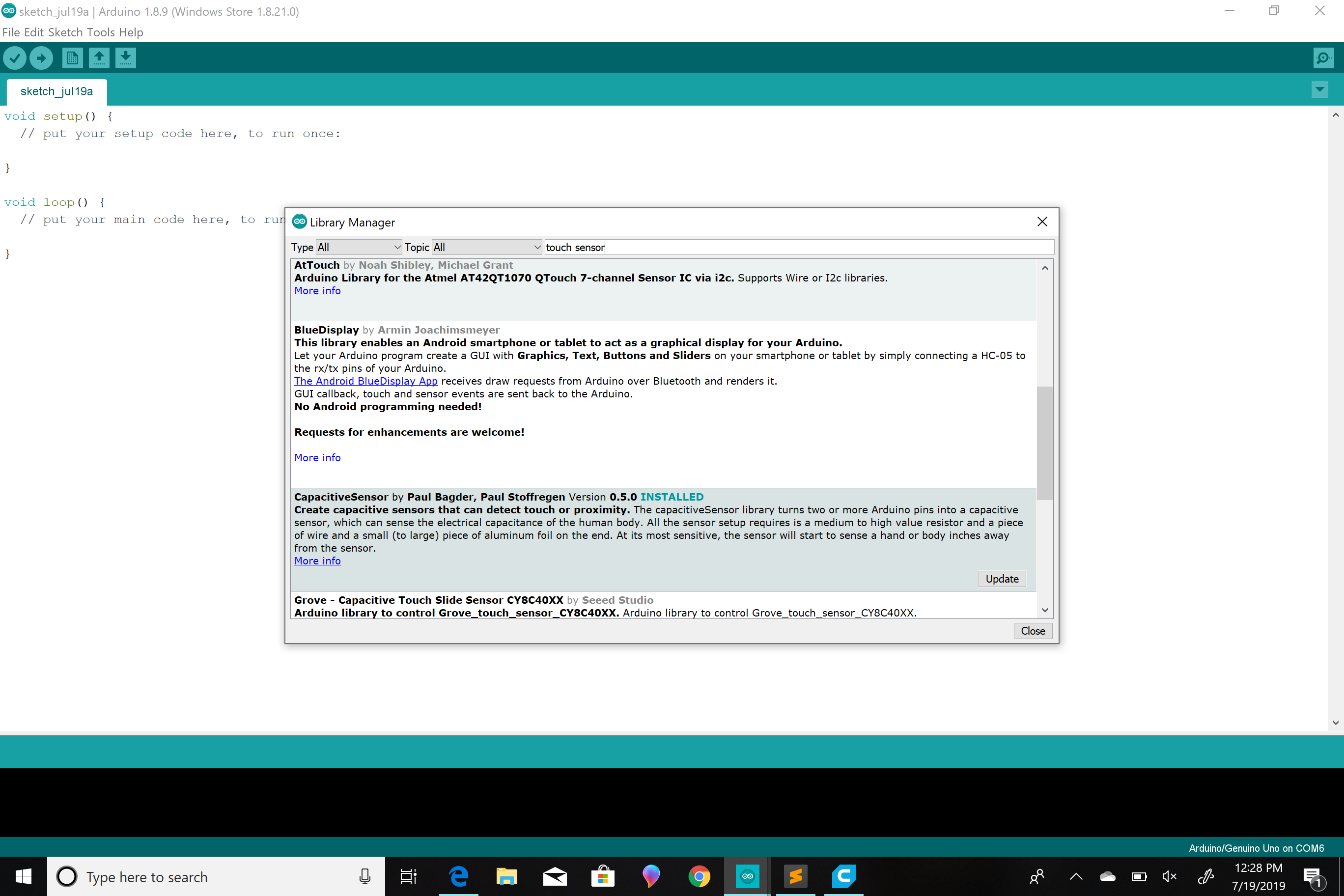Viewport: 1344px width, 896px height.
Task: Click editor scrollbar down arrow
Action: pos(1336,722)
